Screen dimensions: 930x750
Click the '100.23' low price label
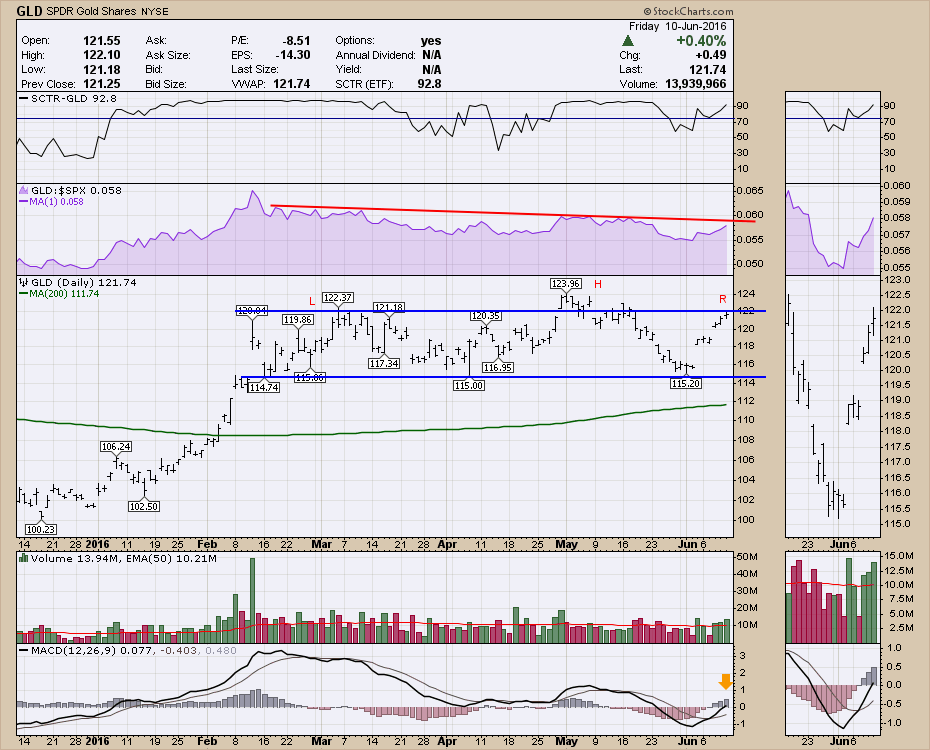(40, 529)
